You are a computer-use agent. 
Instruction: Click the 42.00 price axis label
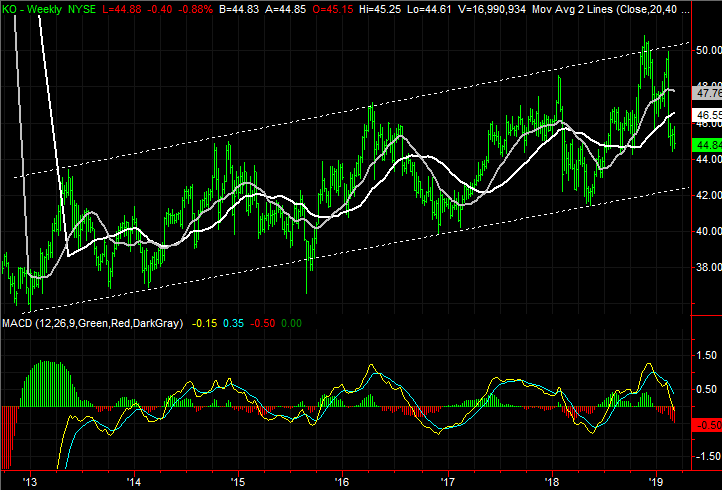(708, 195)
